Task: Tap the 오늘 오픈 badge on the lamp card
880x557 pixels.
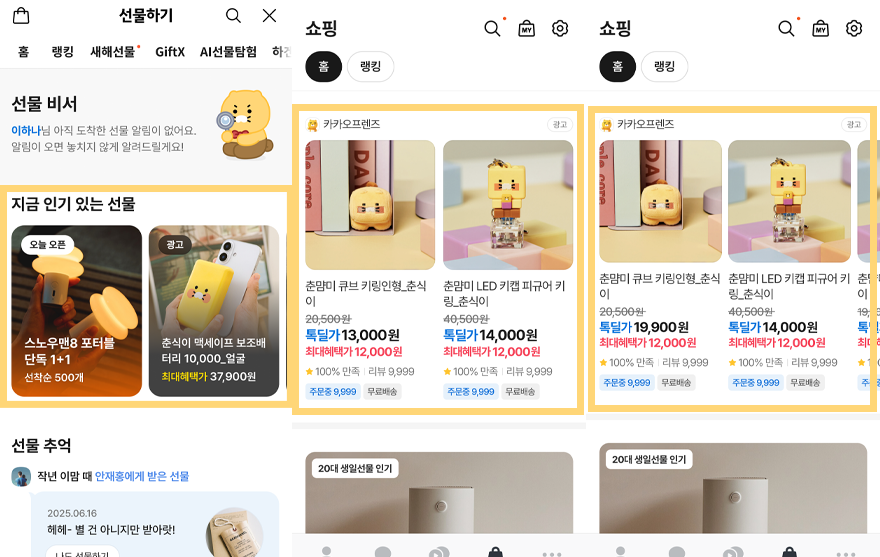Action: [48, 245]
